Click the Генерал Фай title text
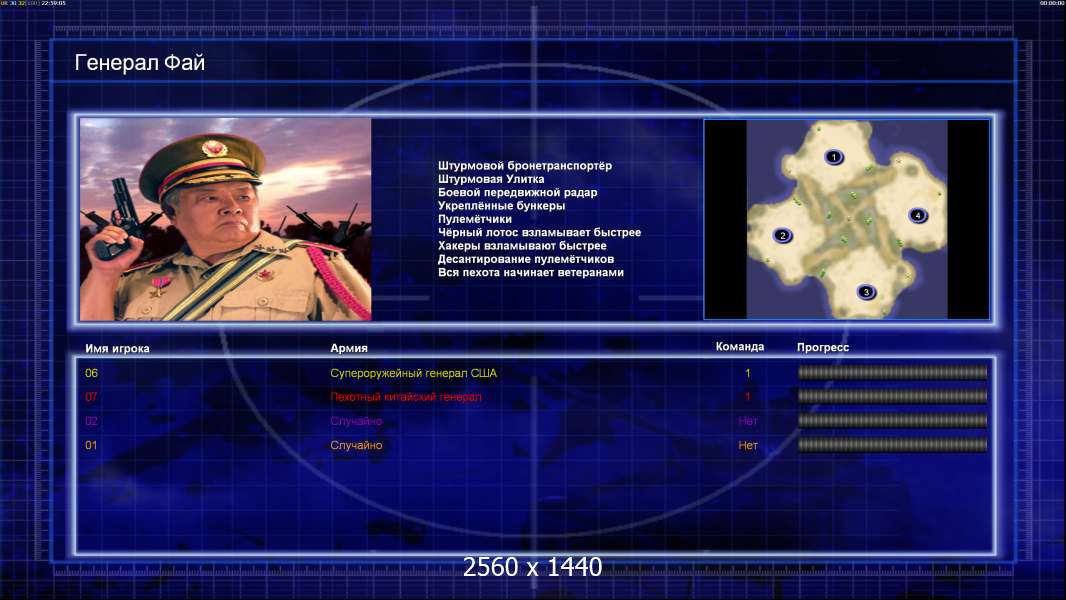The image size is (1066, 600). (139, 63)
